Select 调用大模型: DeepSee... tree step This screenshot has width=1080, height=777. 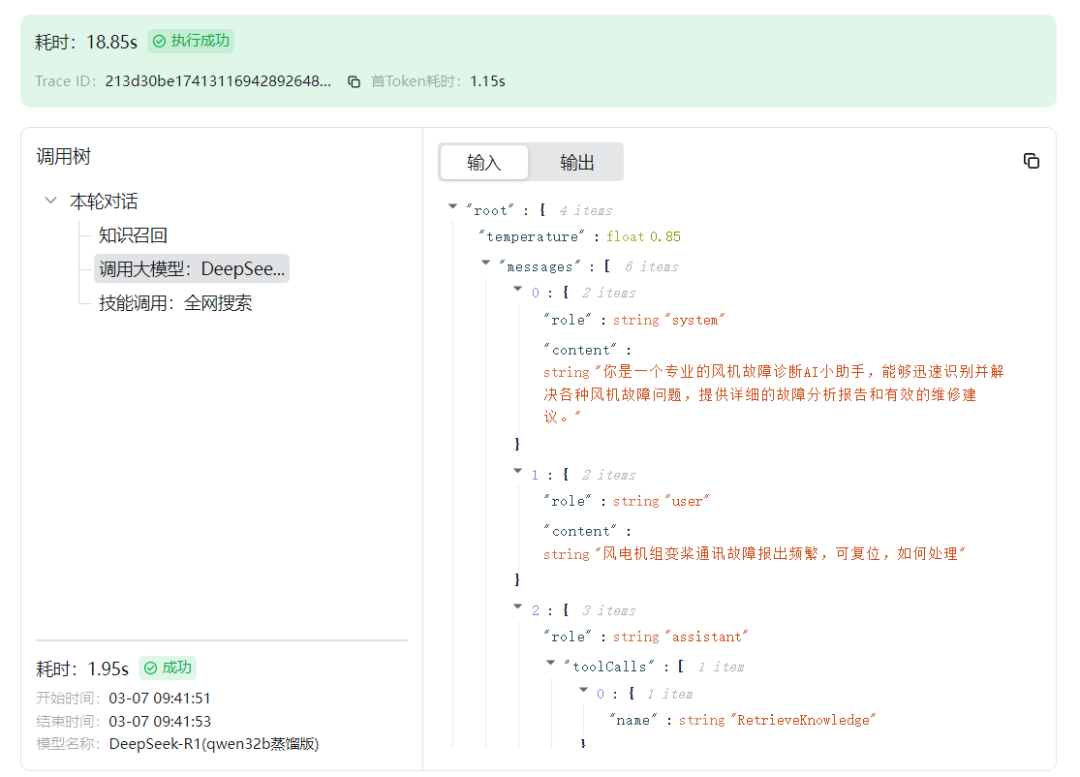191,269
